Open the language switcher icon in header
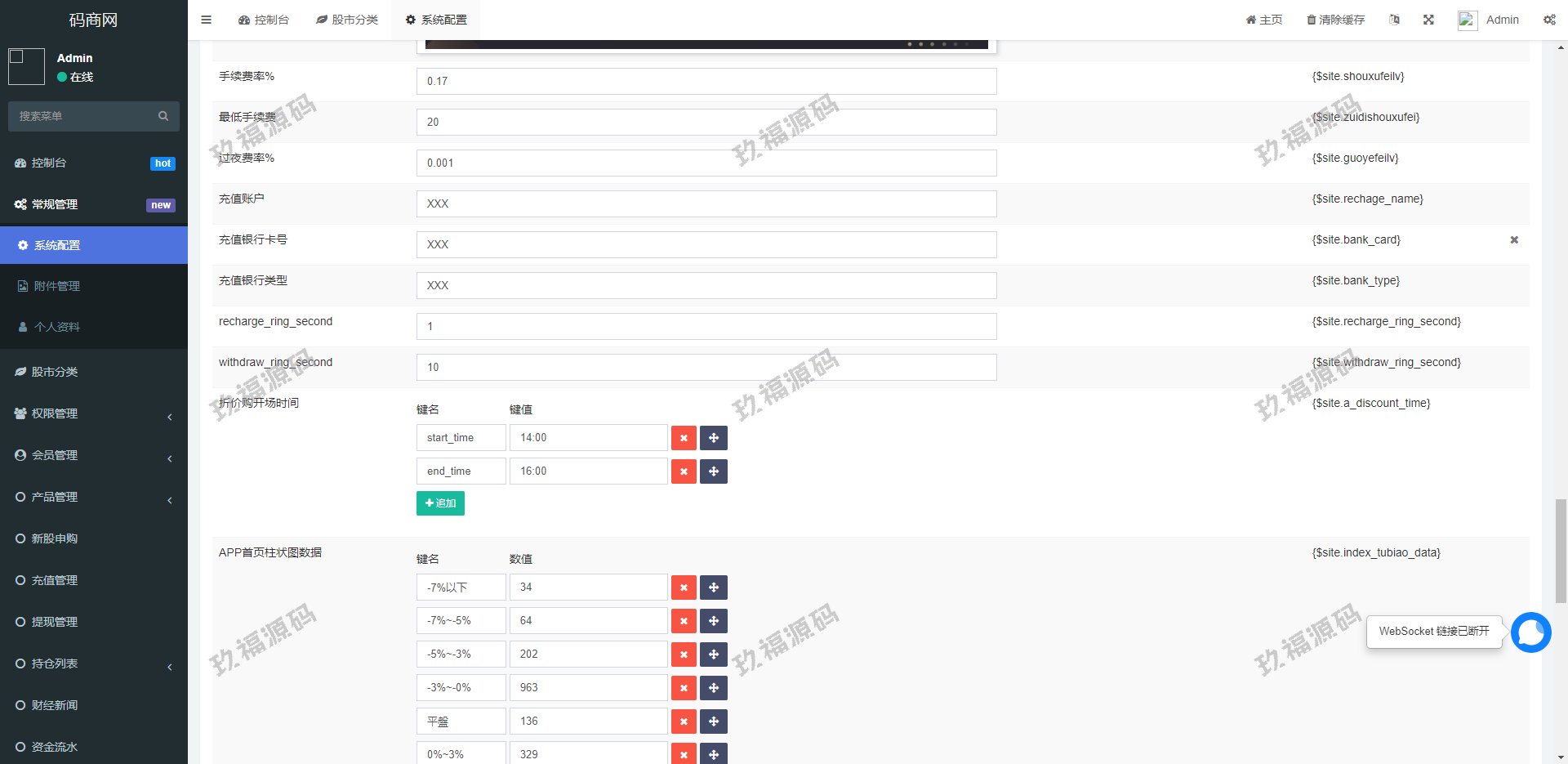The image size is (1568, 764). [x=1394, y=20]
